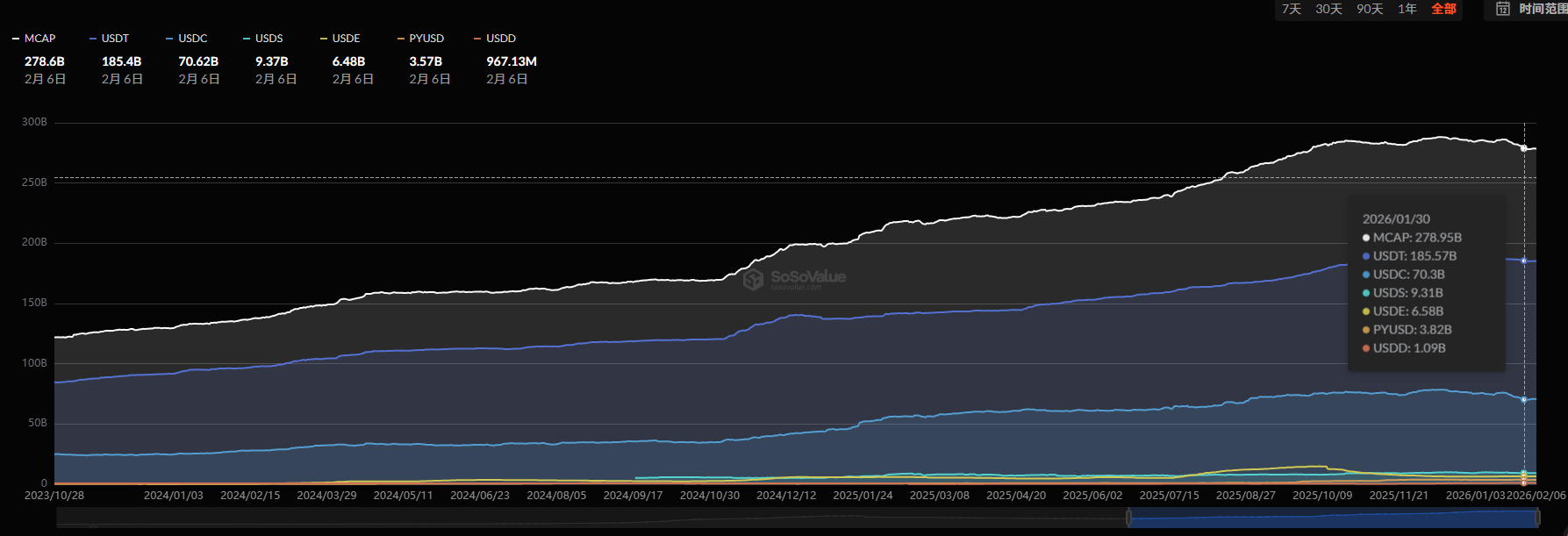Click the white MCAP data point marker
This screenshot has width=1568, height=536.
click(x=1523, y=148)
